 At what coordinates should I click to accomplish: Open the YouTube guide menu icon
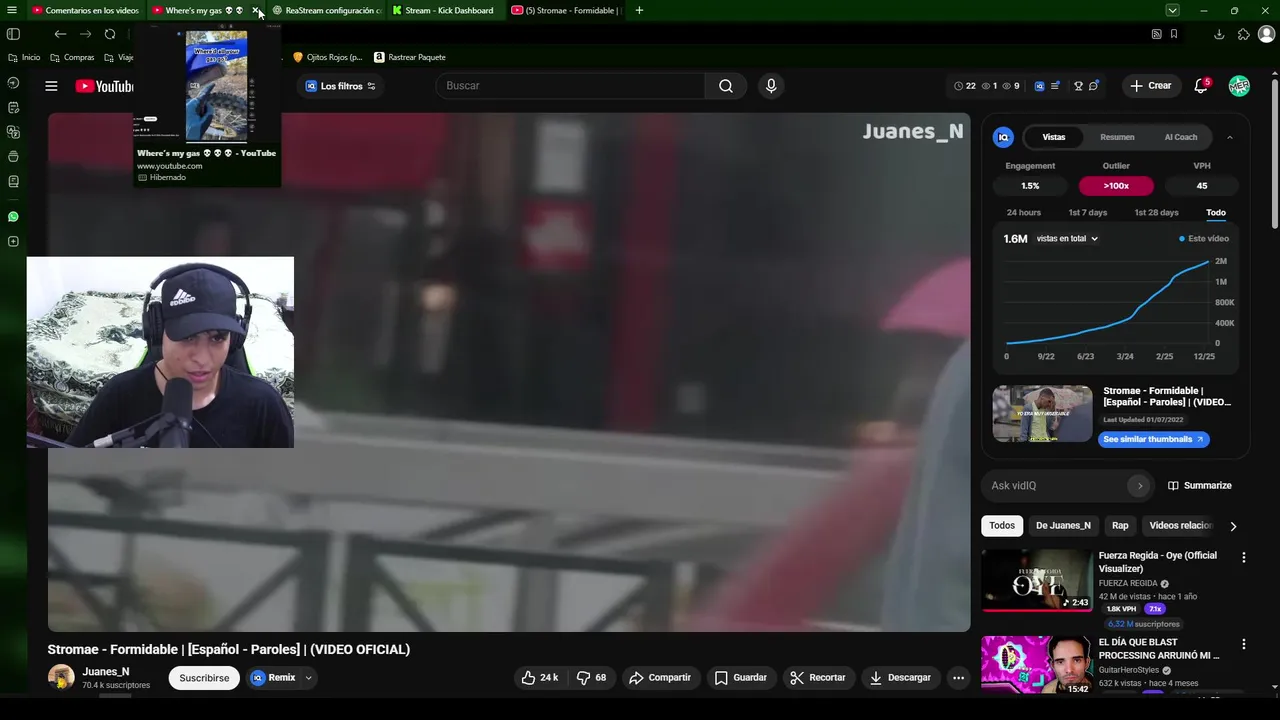pyautogui.click(x=51, y=86)
